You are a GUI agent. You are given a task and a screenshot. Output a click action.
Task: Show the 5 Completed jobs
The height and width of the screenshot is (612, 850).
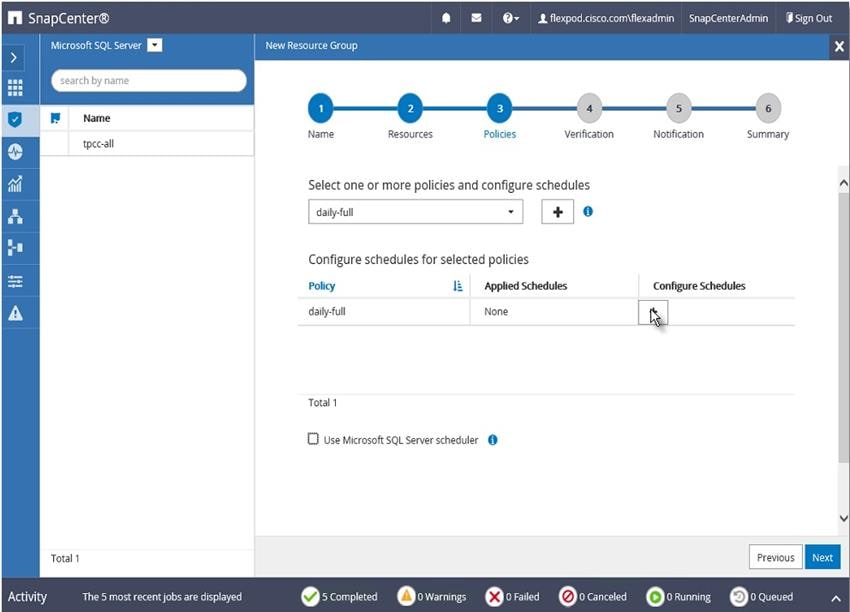[x=339, y=596]
